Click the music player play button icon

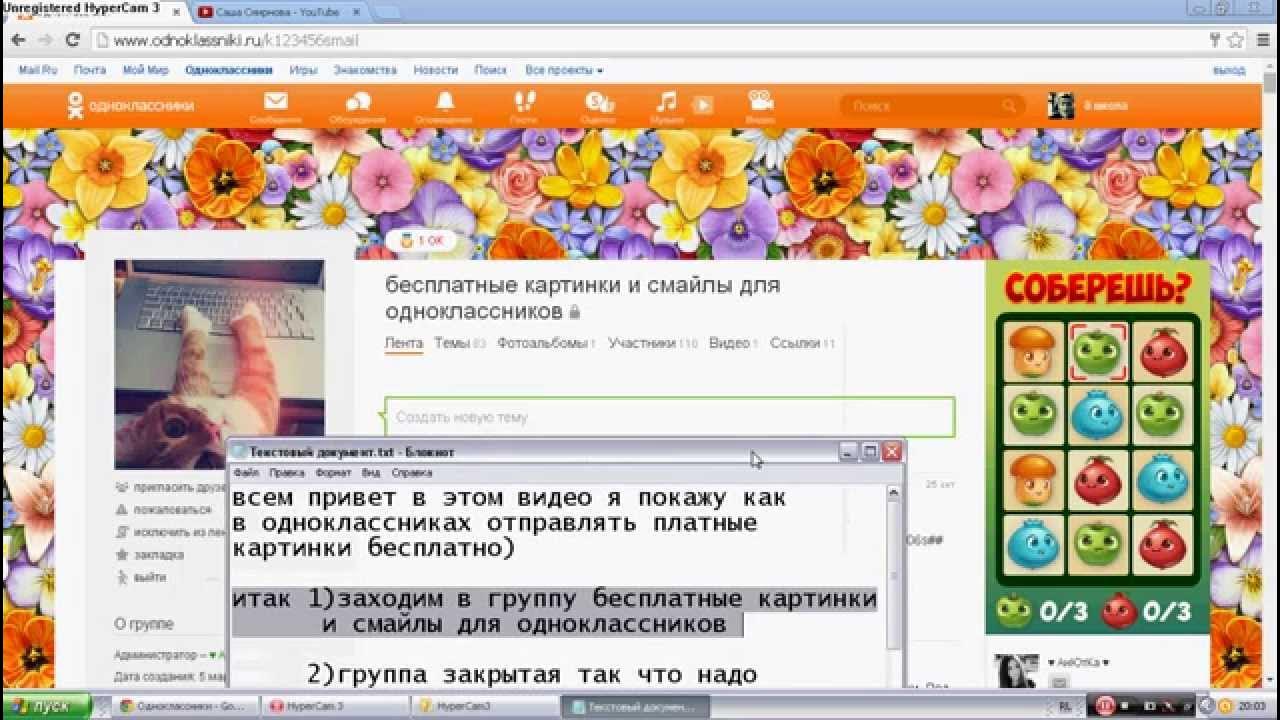point(702,104)
